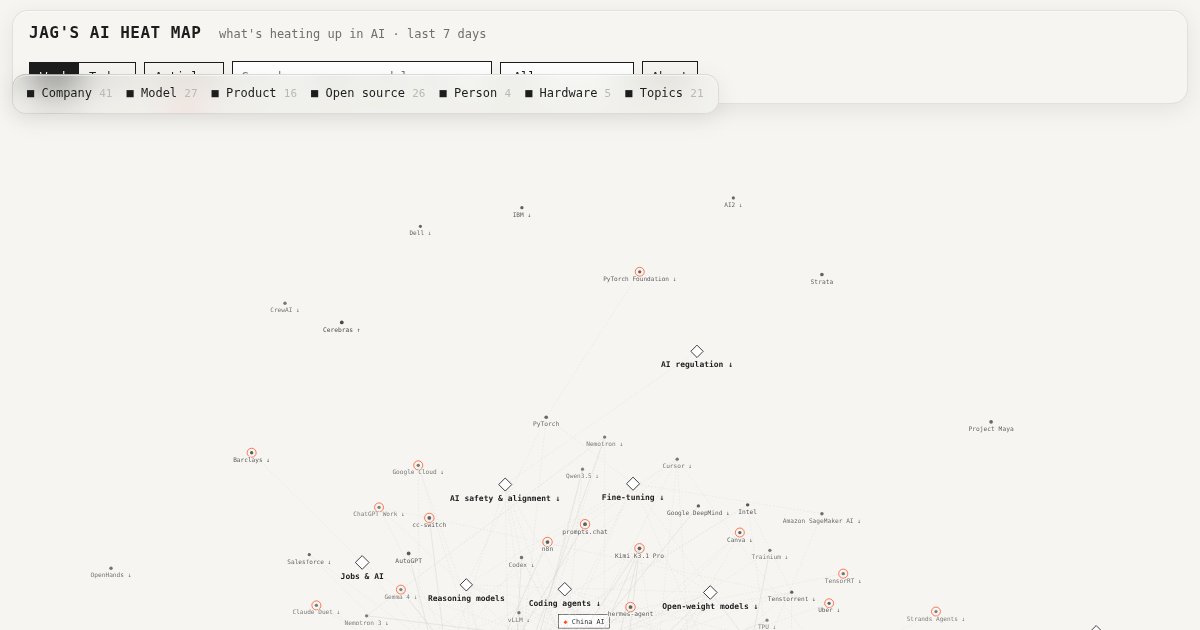
Task: Open the Canva node circle
Action: pos(740,533)
